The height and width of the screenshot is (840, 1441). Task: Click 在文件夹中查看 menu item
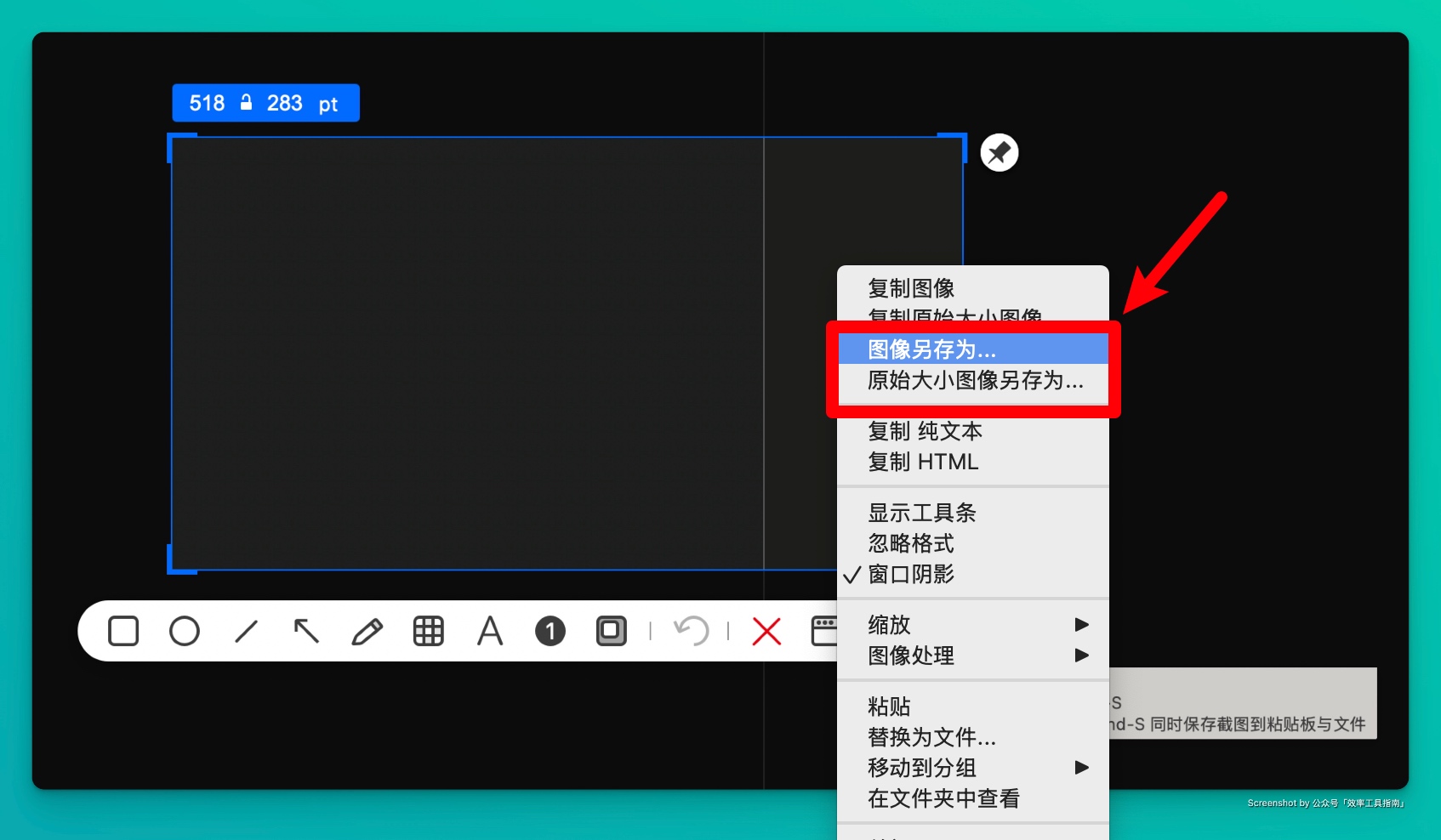pos(943,798)
